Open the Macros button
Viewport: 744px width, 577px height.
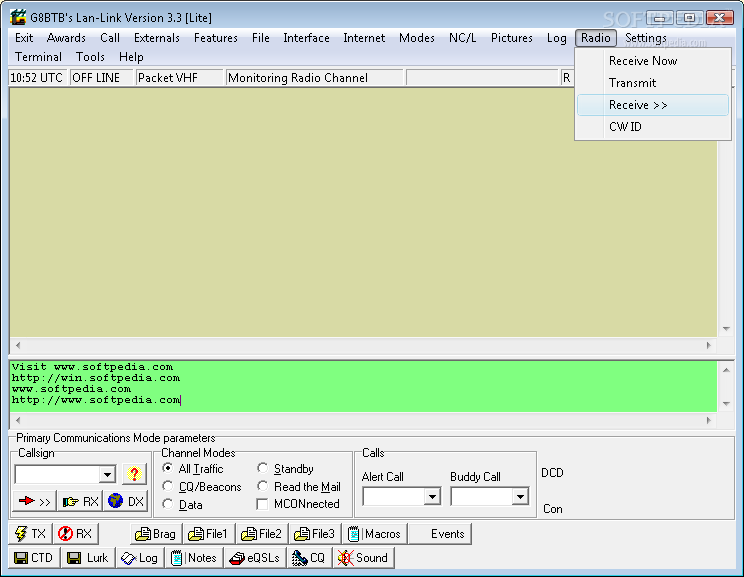pos(374,534)
